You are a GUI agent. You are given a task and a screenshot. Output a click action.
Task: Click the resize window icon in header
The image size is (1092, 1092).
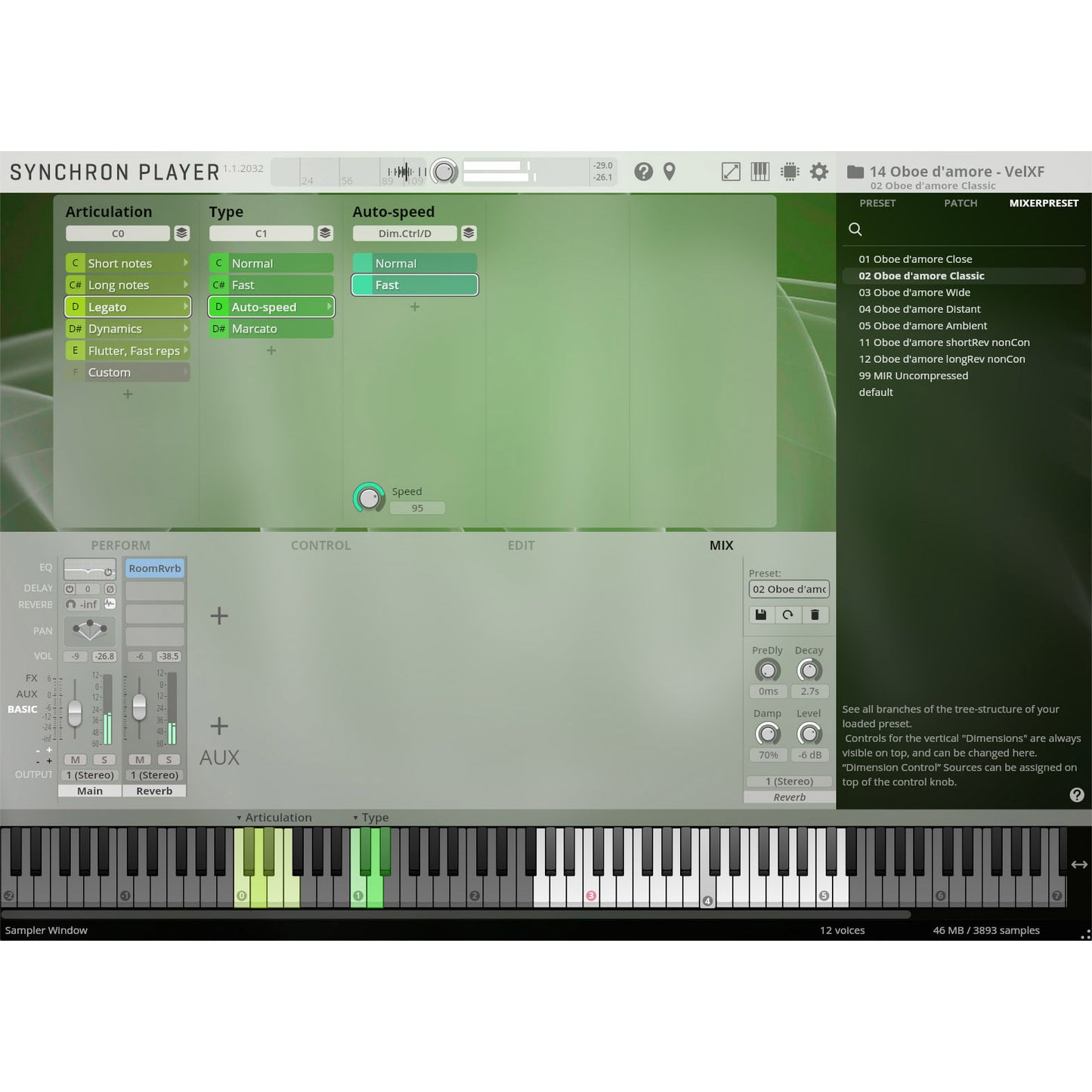tap(731, 172)
